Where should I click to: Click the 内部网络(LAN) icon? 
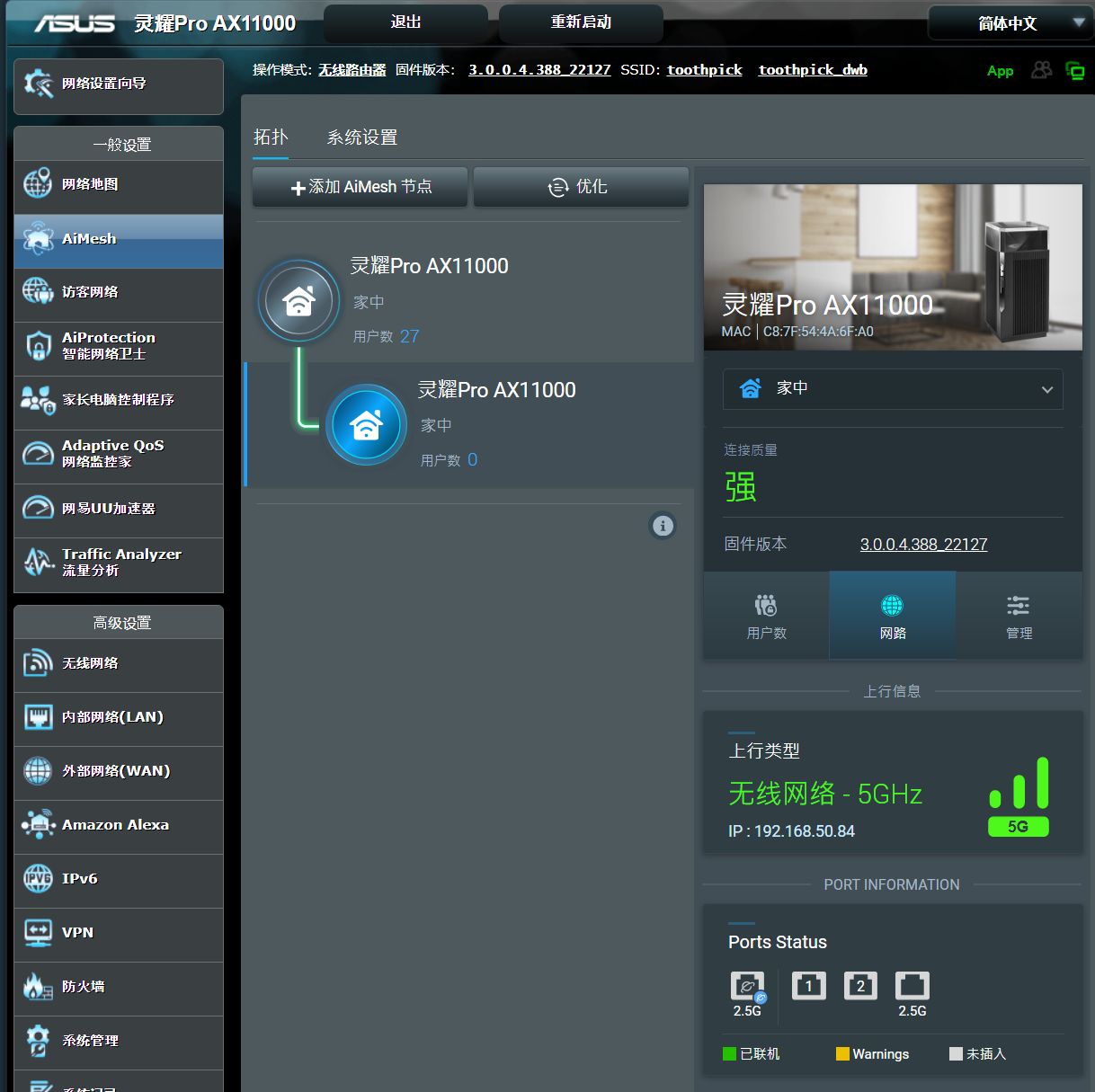click(x=38, y=717)
